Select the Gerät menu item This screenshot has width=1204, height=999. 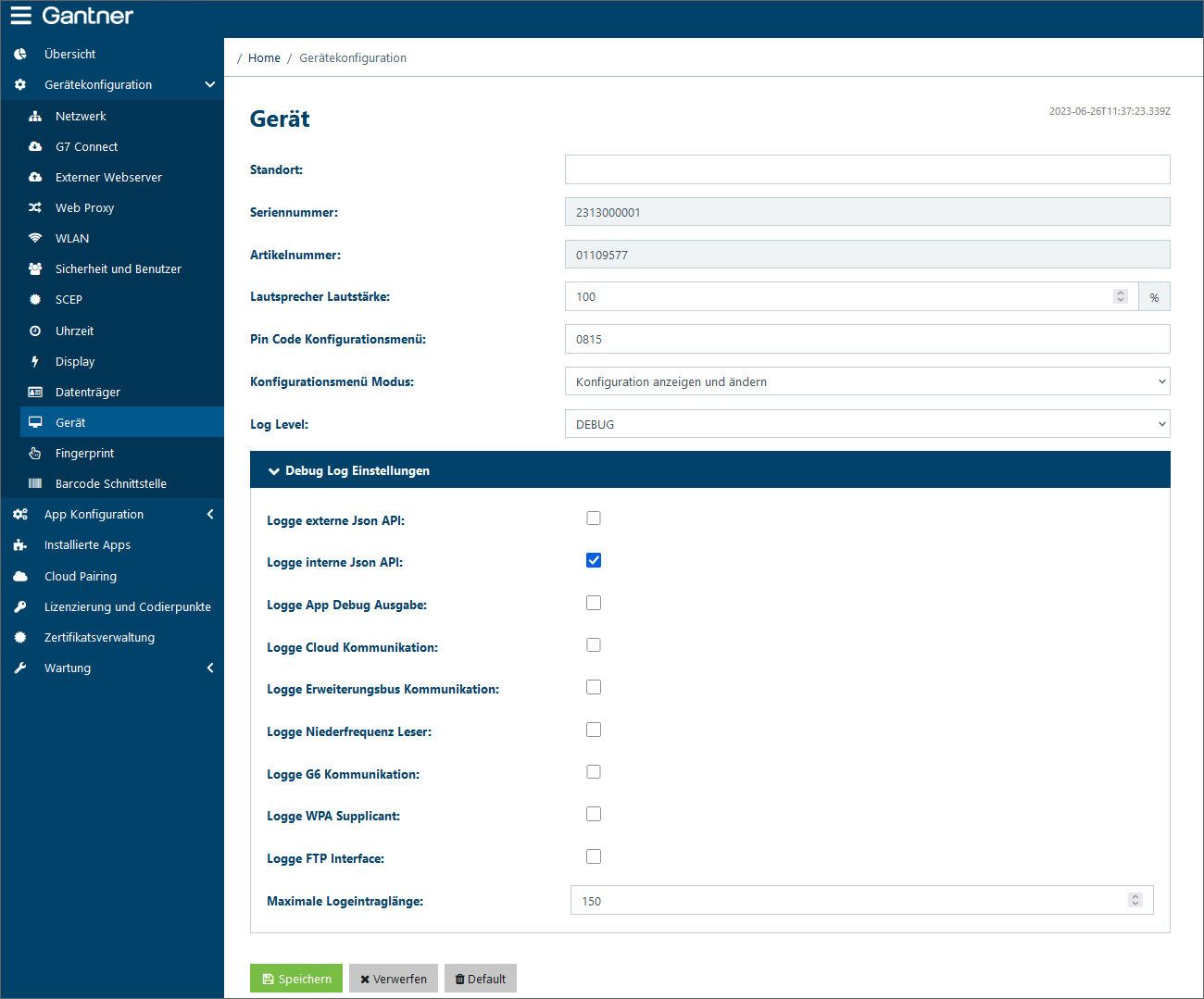[122, 422]
